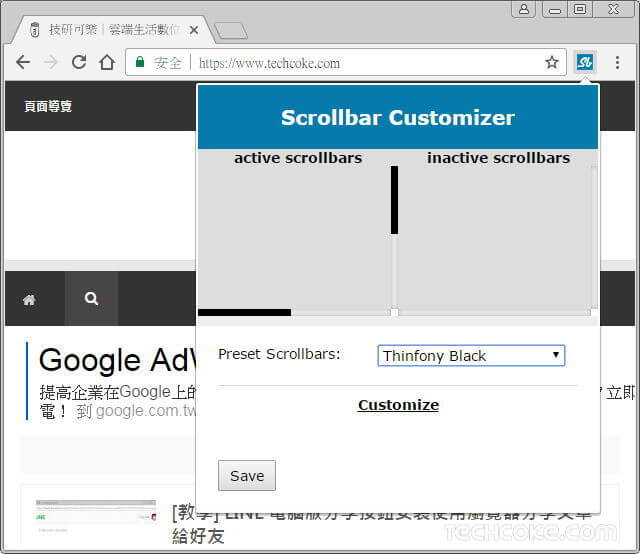Go to the home page icon
This screenshot has width=640, height=554.
(x=107, y=62)
